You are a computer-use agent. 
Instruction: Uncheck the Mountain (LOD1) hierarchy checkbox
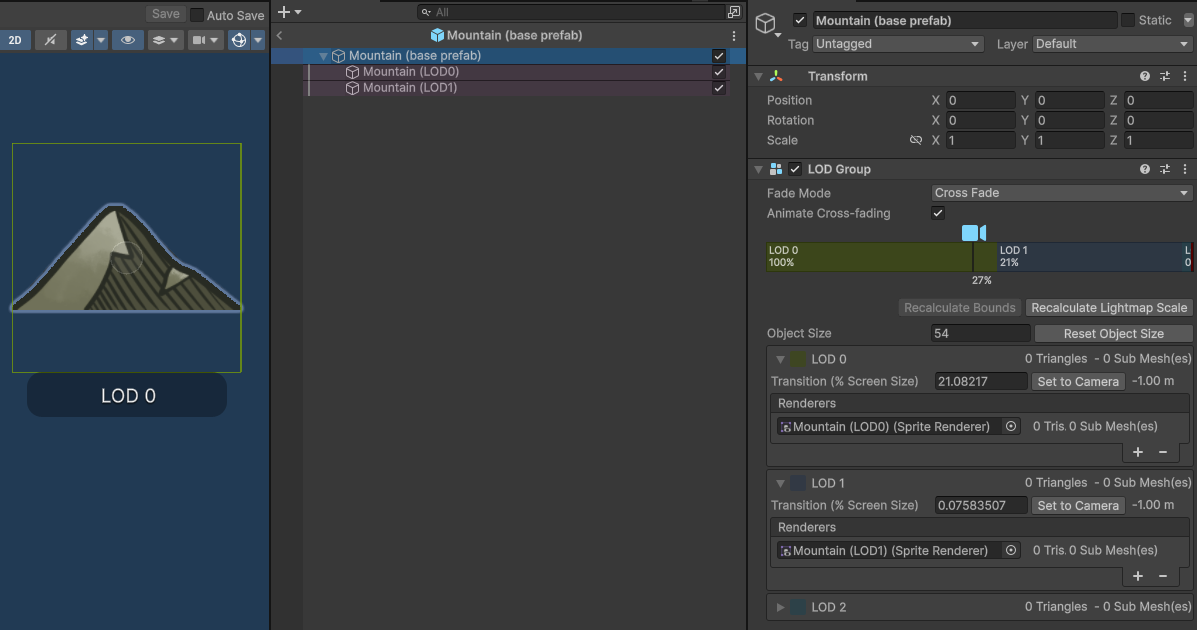point(719,87)
